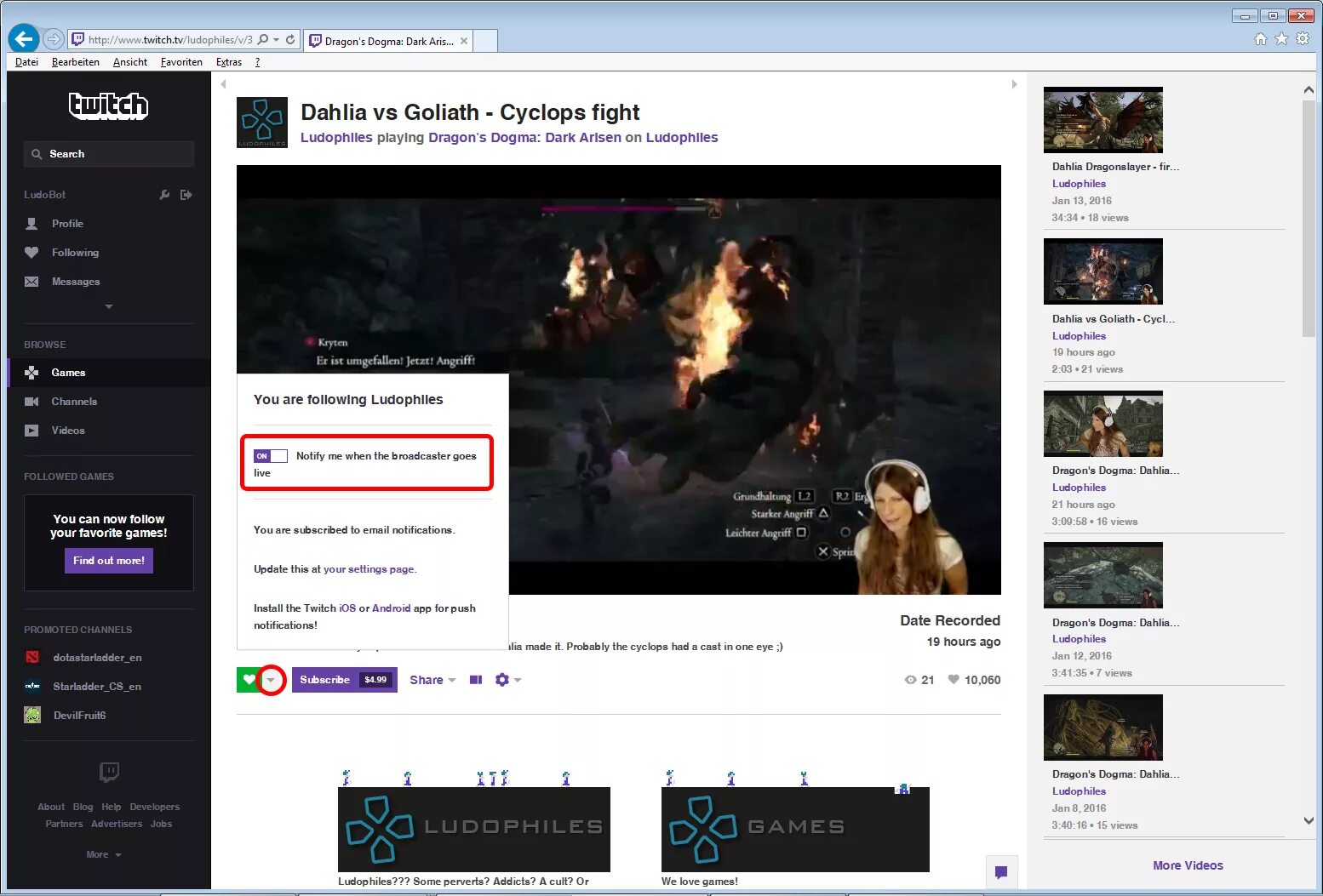Toggle theater mode icon below video
Image resolution: width=1323 pixels, height=896 pixels.
pos(476,680)
